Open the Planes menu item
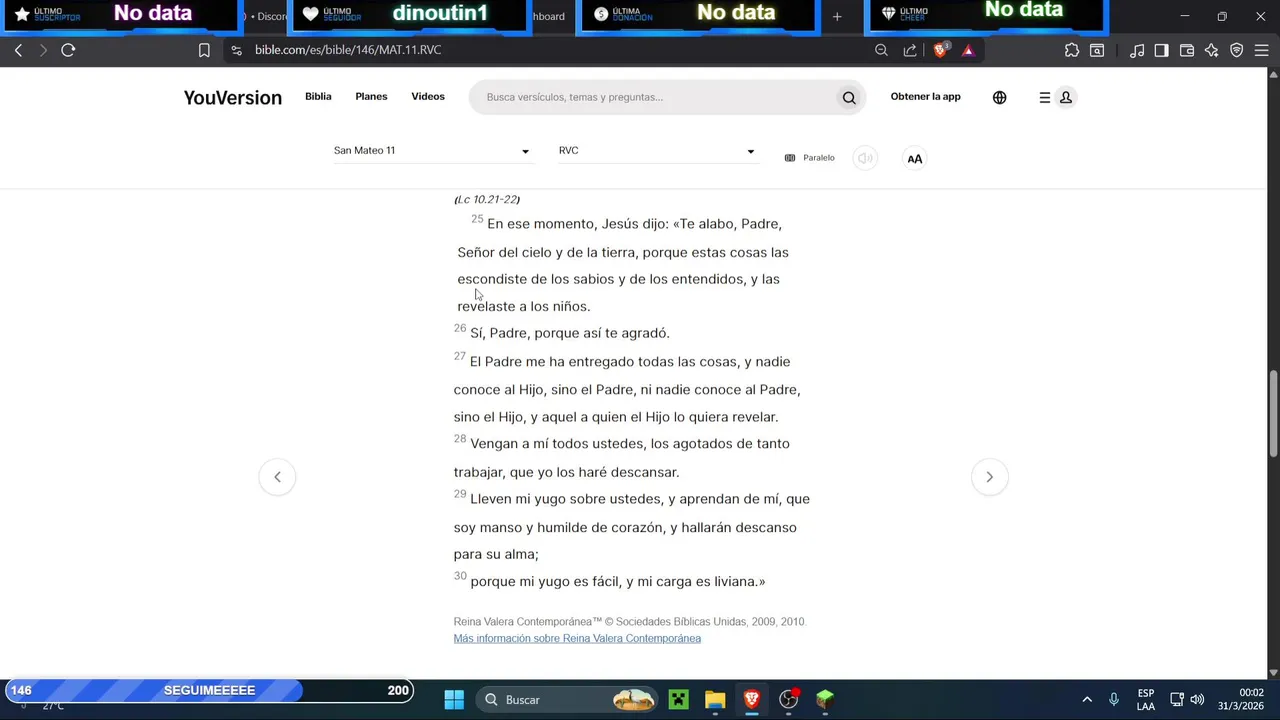Screen dimensions: 1280x720 371,97
